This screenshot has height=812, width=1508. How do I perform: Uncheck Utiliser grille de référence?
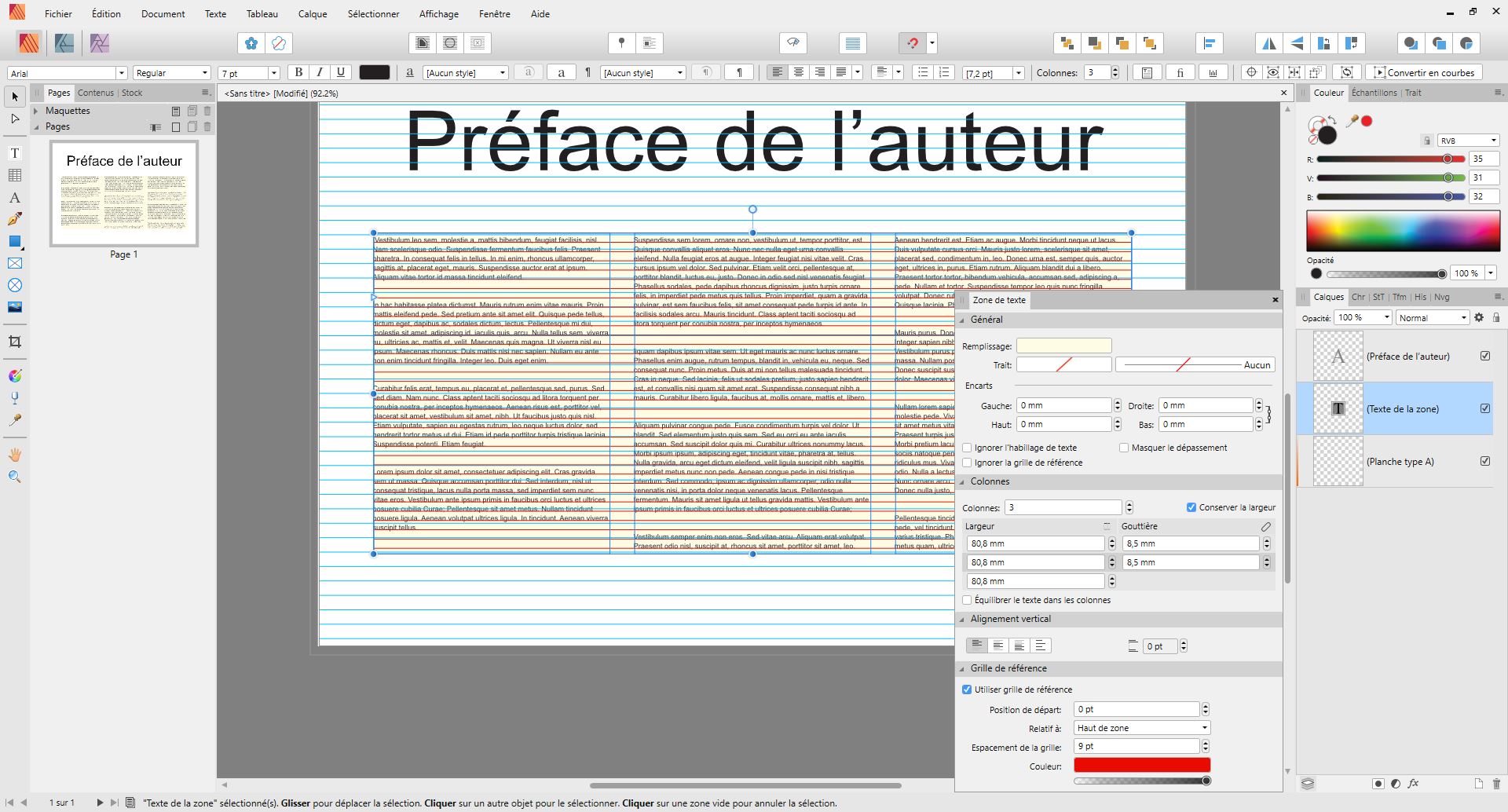click(968, 689)
